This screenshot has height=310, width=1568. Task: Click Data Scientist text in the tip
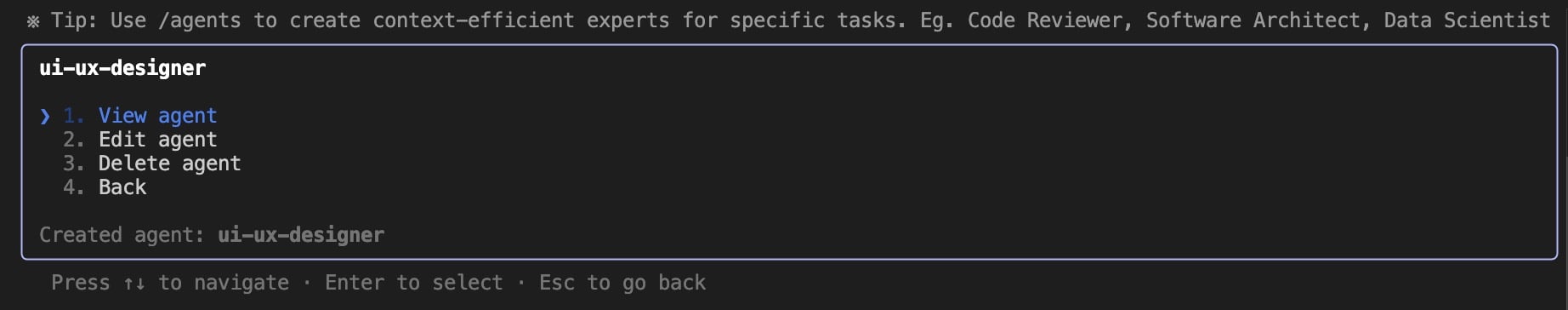coord(1467,20)
